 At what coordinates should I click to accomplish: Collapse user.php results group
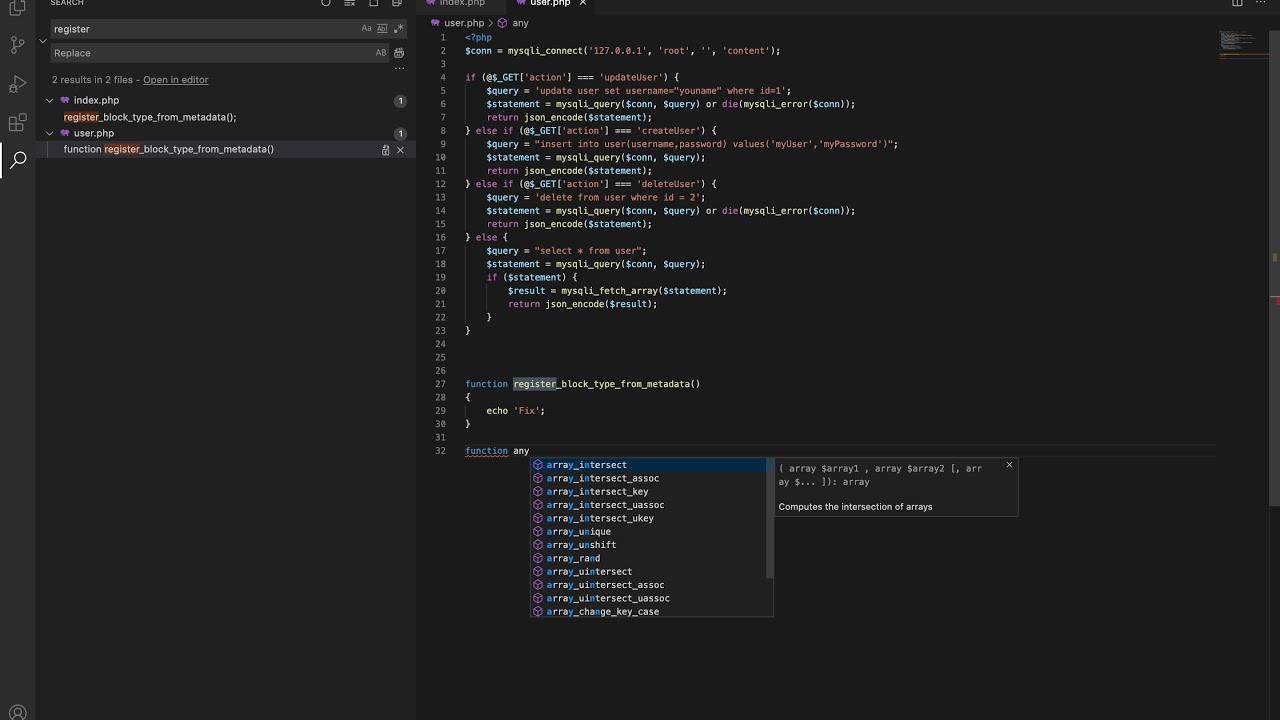coord(49,133)
